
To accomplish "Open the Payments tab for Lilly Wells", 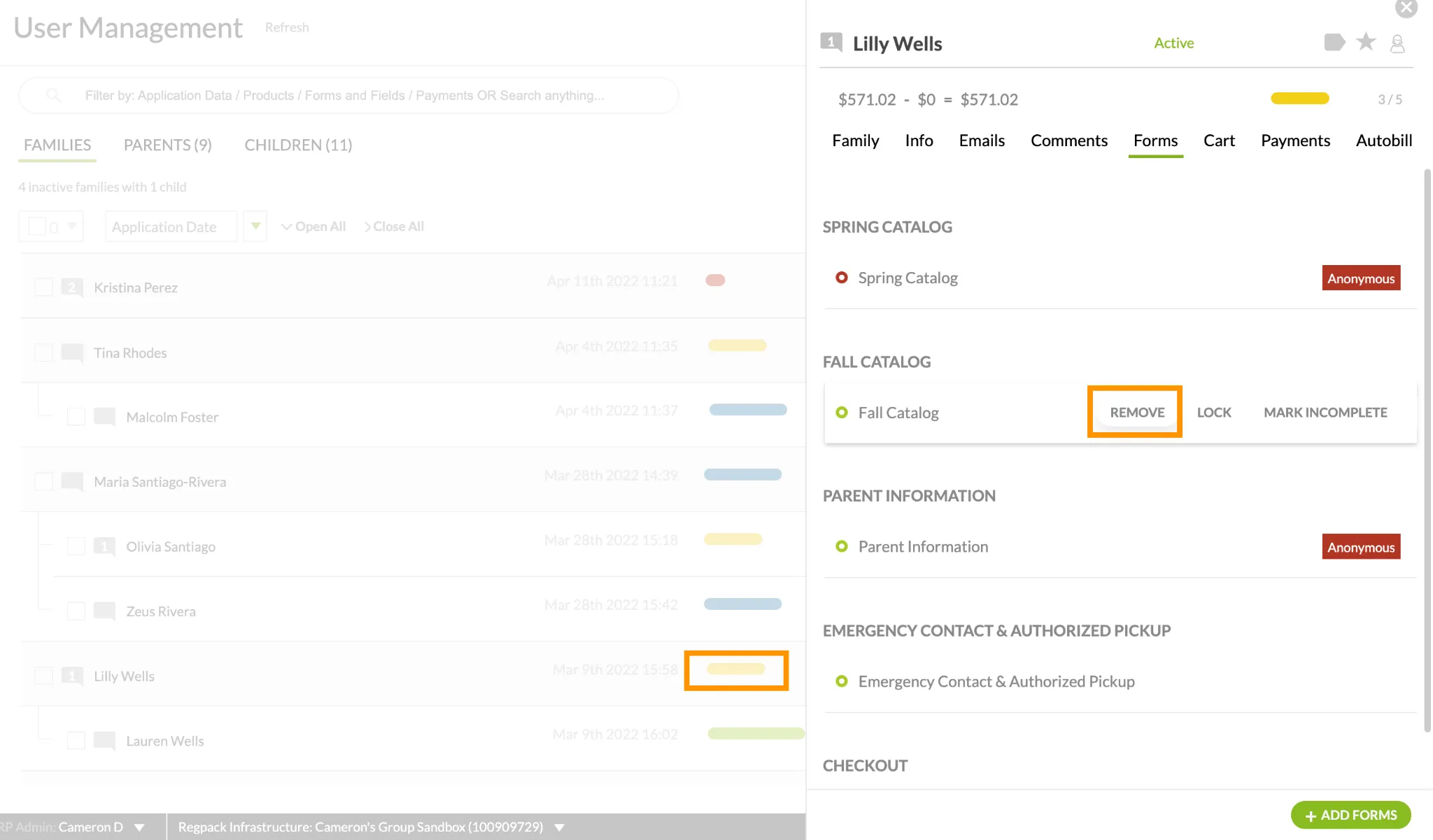I will (1295, 141).
